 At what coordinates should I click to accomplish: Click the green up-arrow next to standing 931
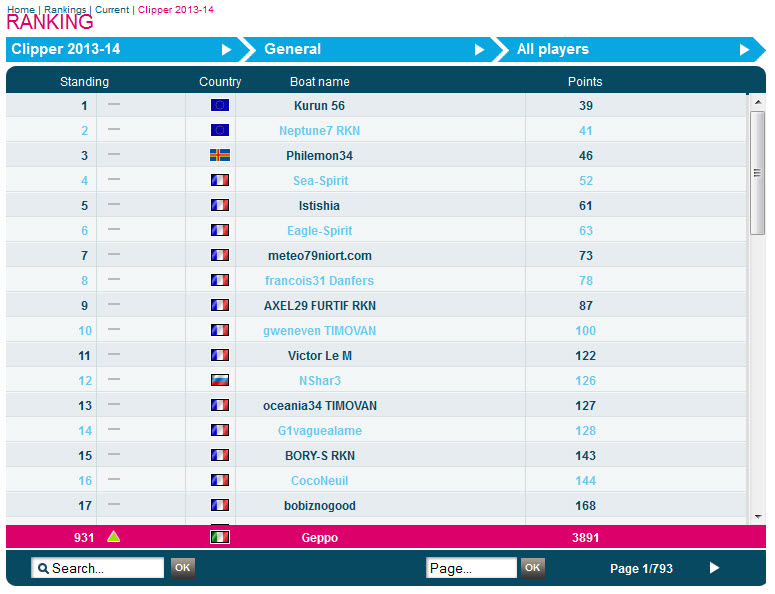point(113,537)
